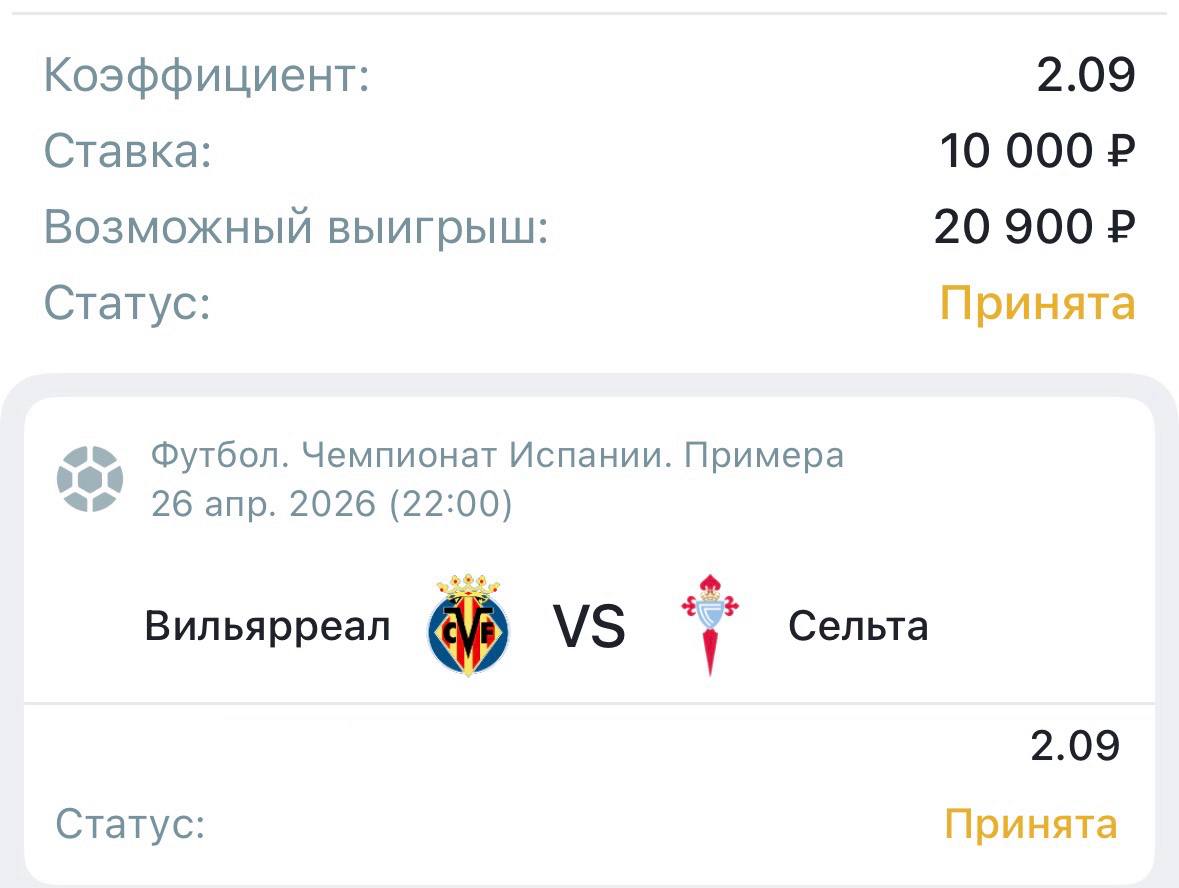Tap the top 2.09 coefficient value

pyautogui.click(x=1086, y=77)
